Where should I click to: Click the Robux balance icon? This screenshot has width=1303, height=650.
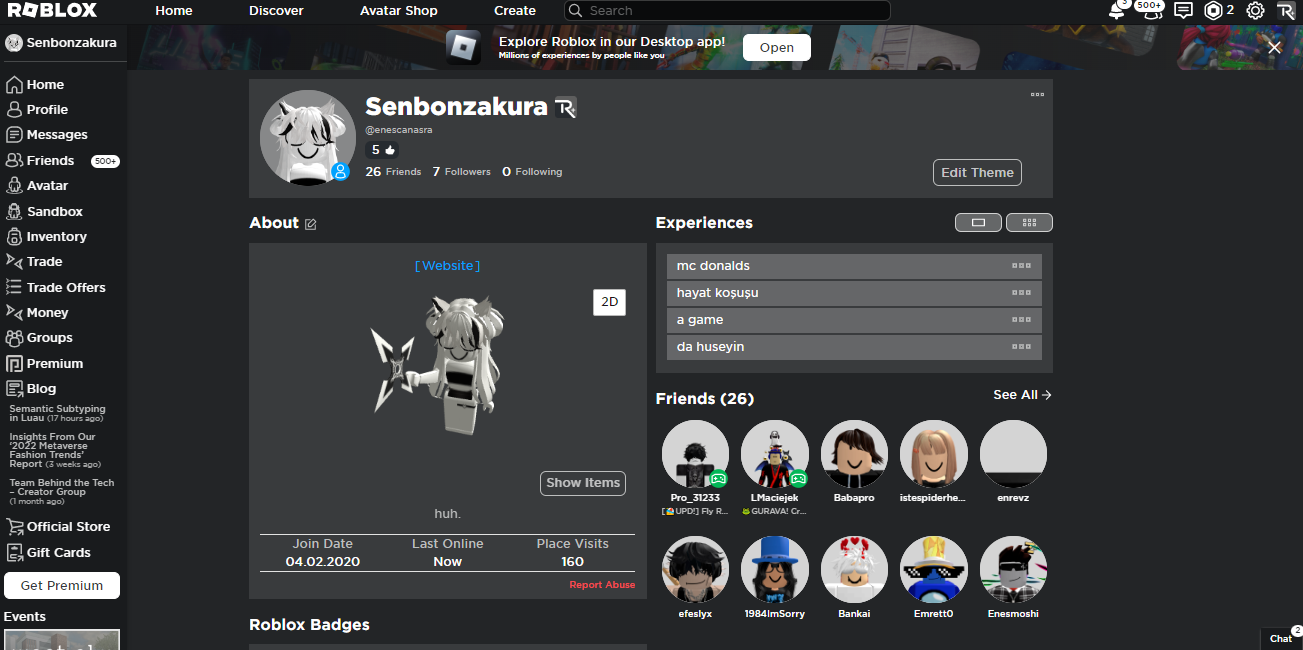click(x=1214, y=11)
